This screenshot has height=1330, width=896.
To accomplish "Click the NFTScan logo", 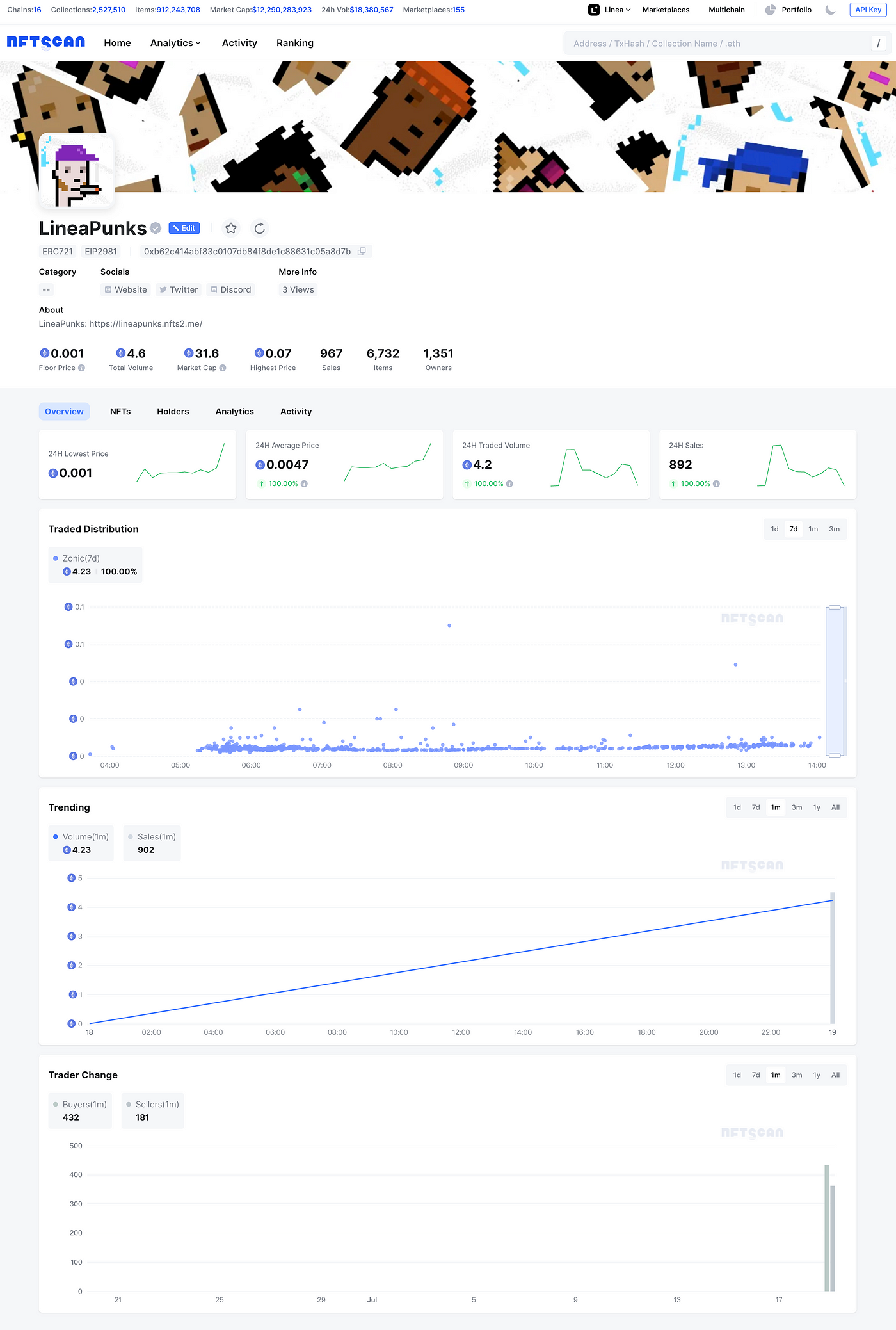I will [46, 43].
